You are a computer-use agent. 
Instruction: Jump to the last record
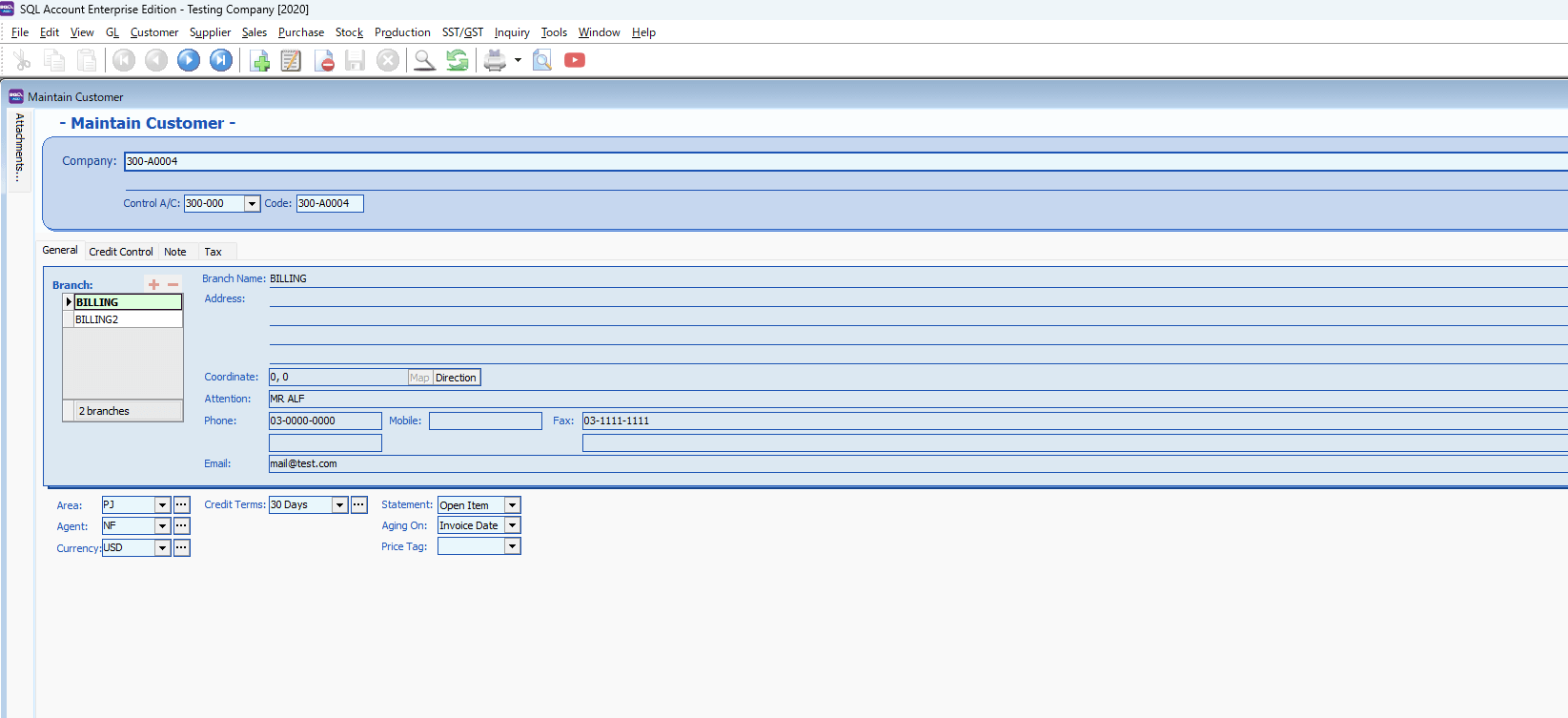coord(221,60)
